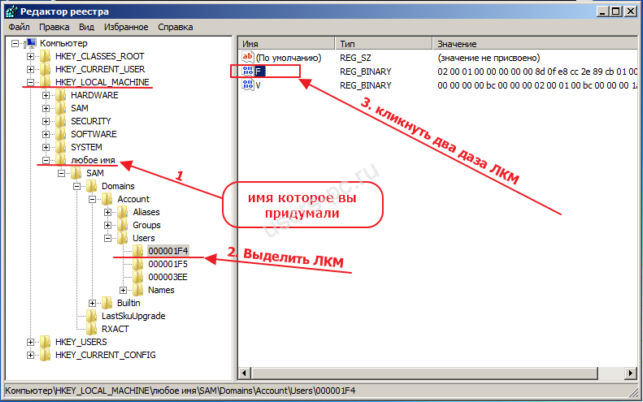Screen dimensions: 643x402
Task: Click the HKEY_CURRENT_CONFIG folder icon
Action: click(45, 355)
